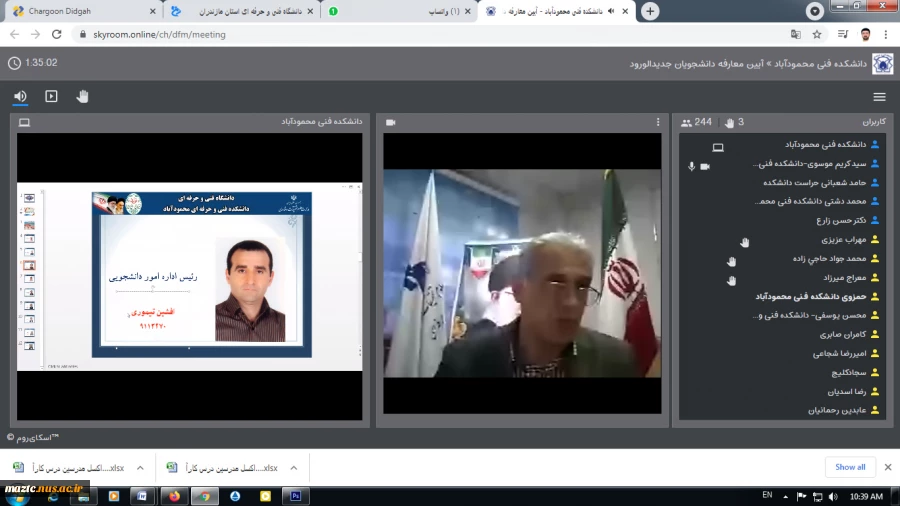Select user حامد شعبانی حراست دانشکده
Image resolution: width=900 pixels, height=506 pixels.
click(x=814, y=182)
